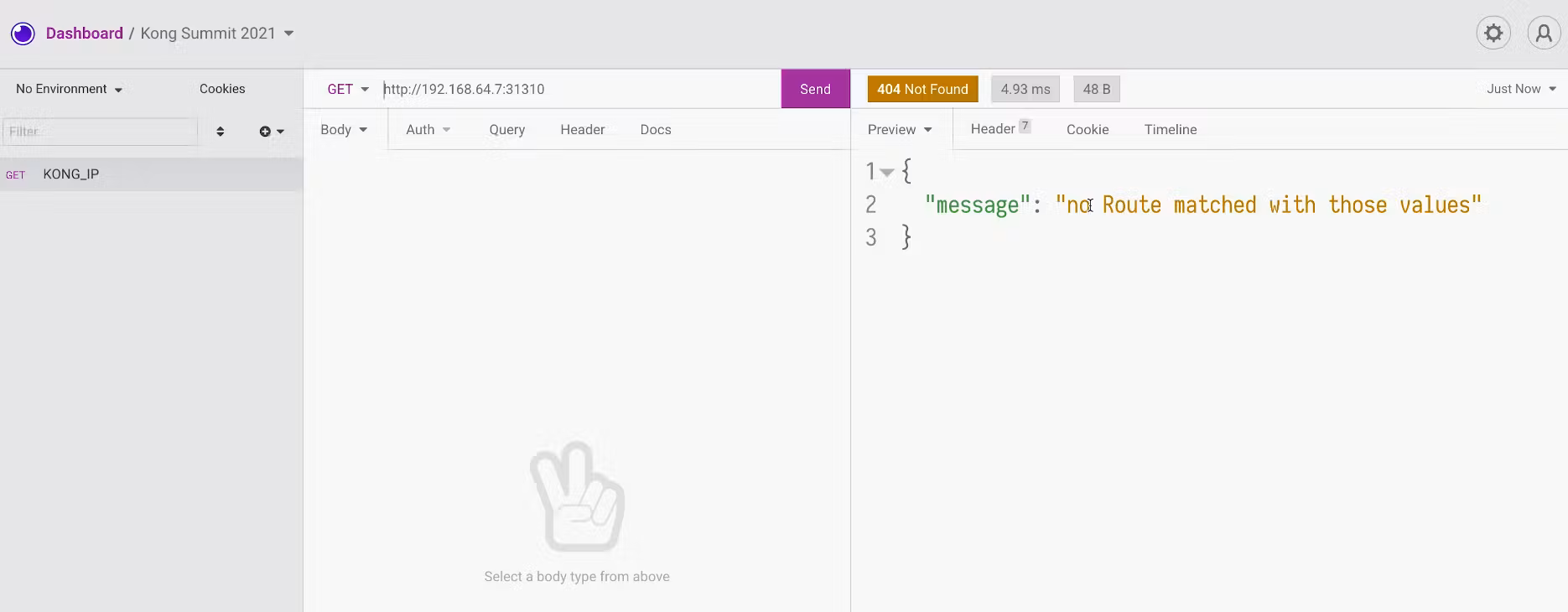This screenshot has height=612, width=1568.
Task: Open the GET method dropdown
Action: click(347, 90)
